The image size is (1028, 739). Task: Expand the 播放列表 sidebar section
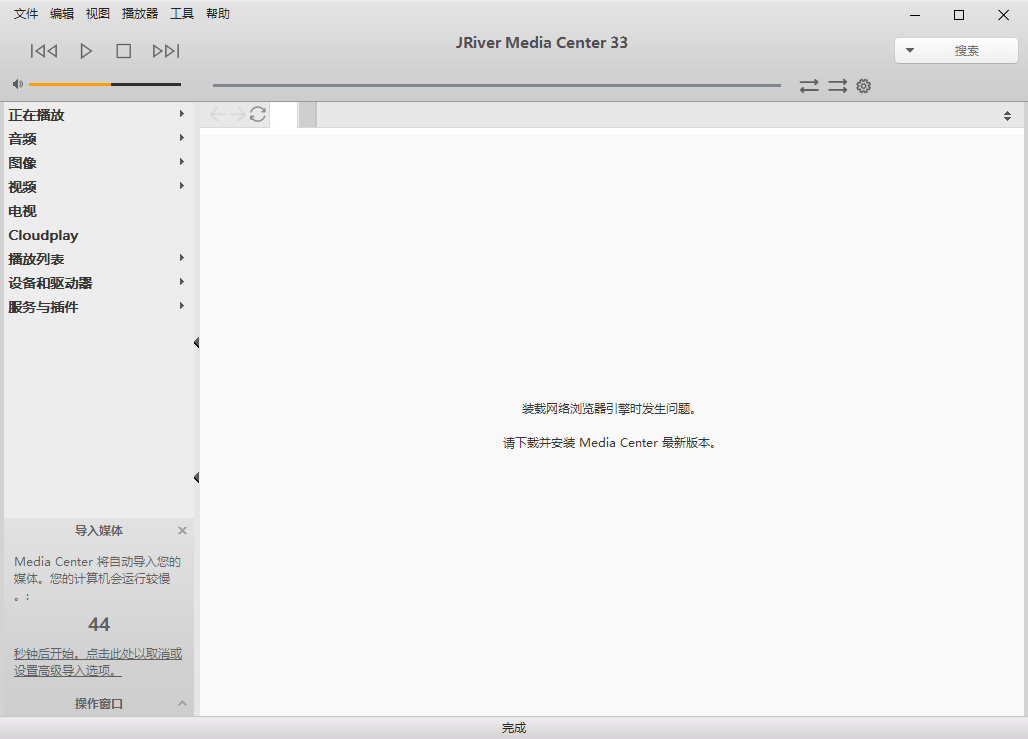tap(181, 258)
